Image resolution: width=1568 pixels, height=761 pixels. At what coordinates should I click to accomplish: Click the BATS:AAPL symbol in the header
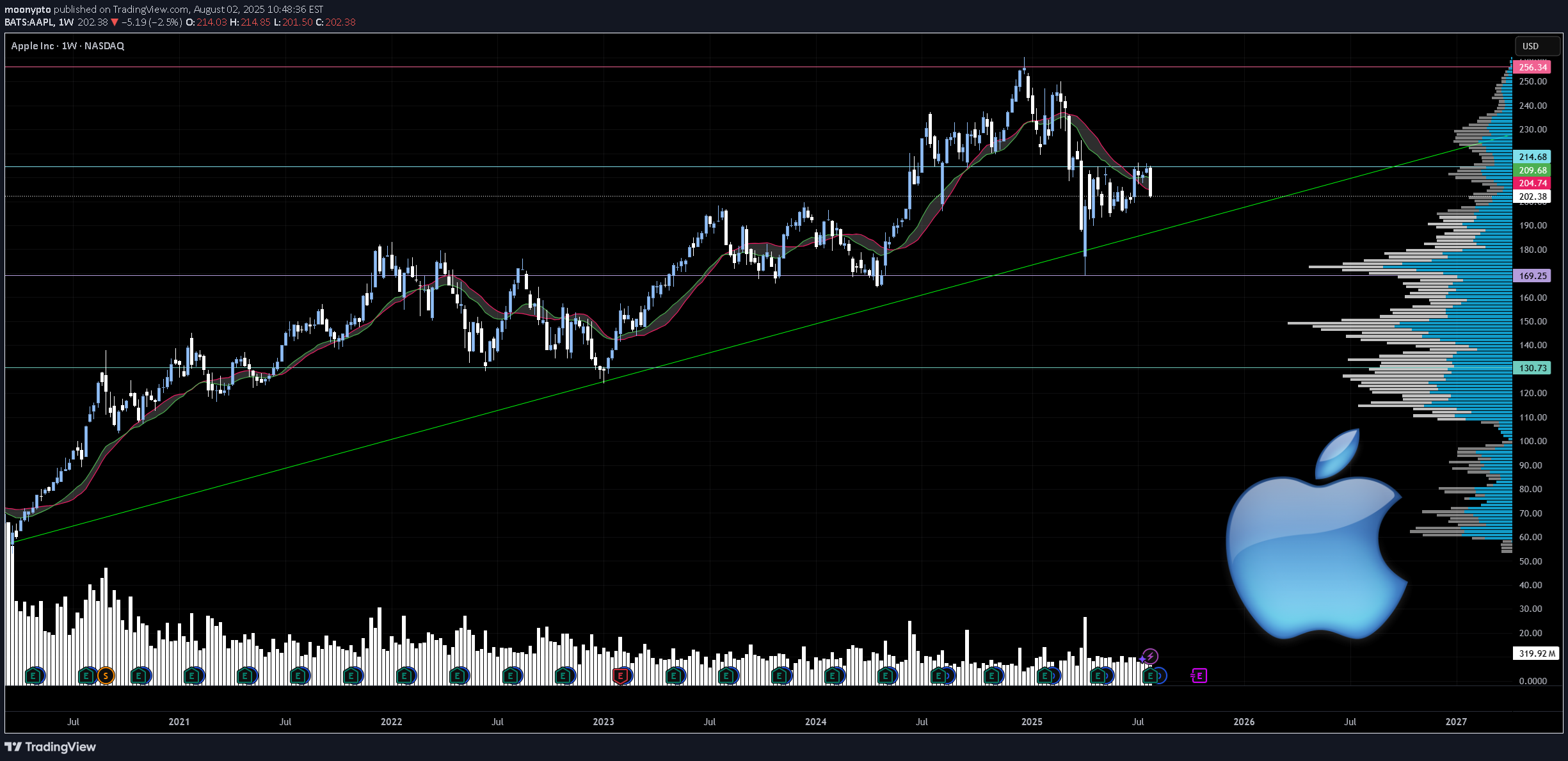pos(29,22)
